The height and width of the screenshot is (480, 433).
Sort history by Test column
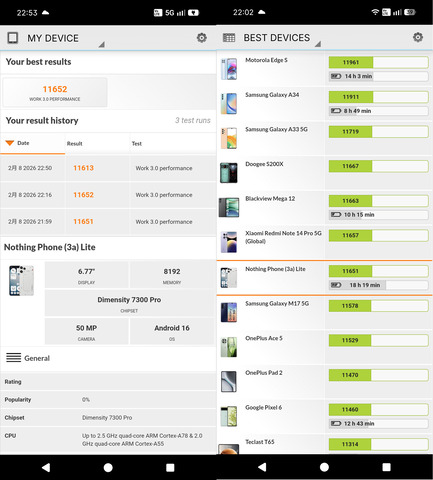137,144
